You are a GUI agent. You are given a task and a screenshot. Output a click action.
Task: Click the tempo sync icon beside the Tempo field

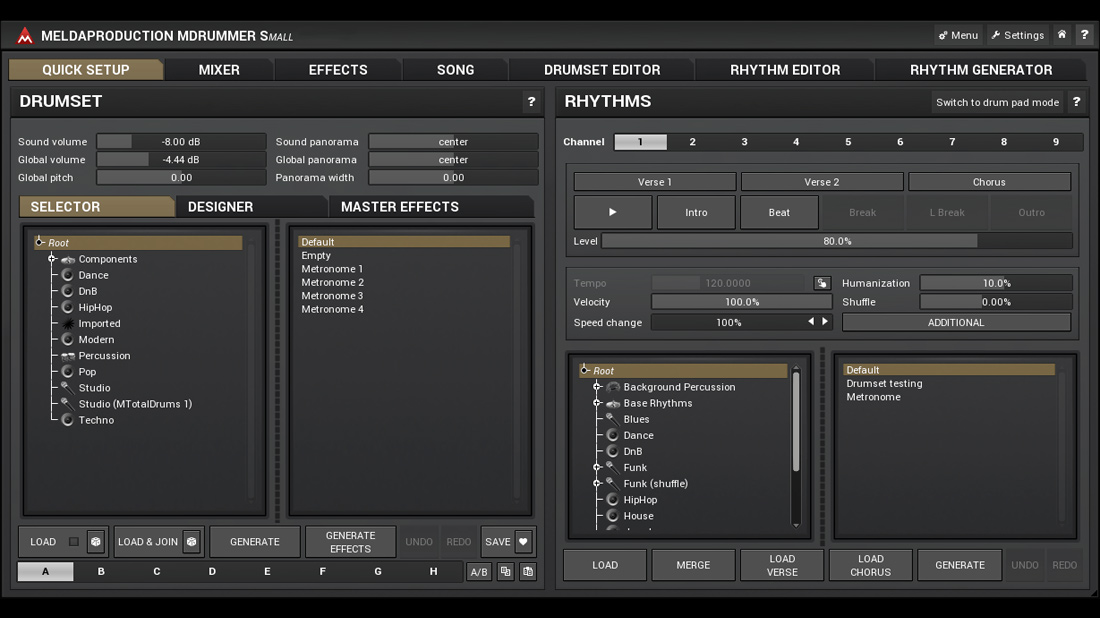[x=821, y=283]
